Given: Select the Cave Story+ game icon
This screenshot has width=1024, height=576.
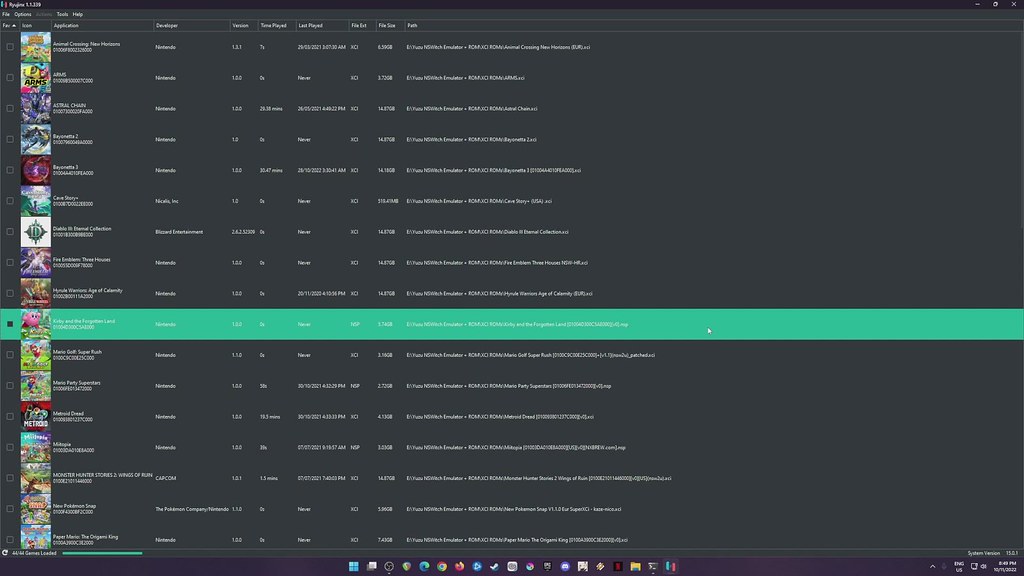Looking at the screenshot, I should 35,201.
